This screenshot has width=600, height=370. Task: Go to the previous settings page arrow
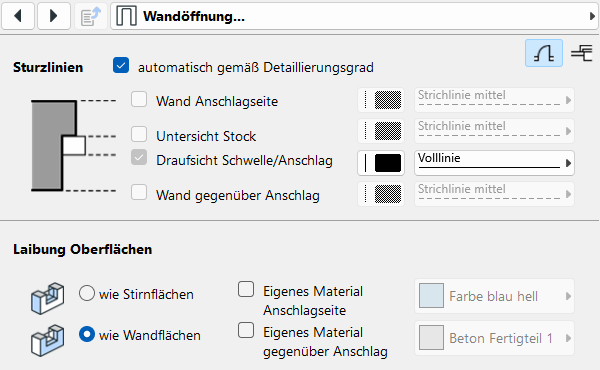tap(18, 16)
